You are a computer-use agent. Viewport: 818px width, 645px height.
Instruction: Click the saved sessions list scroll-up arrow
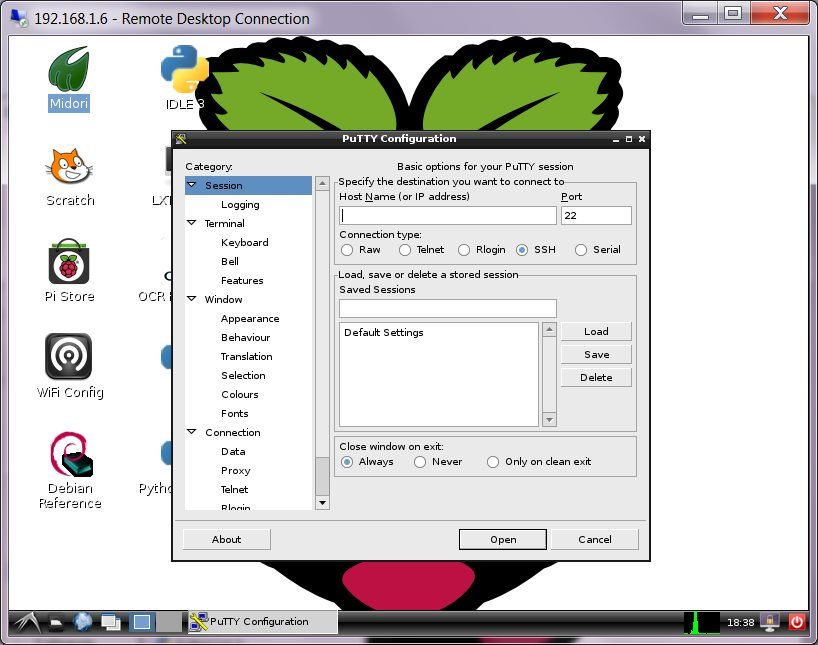coord(549,329)
